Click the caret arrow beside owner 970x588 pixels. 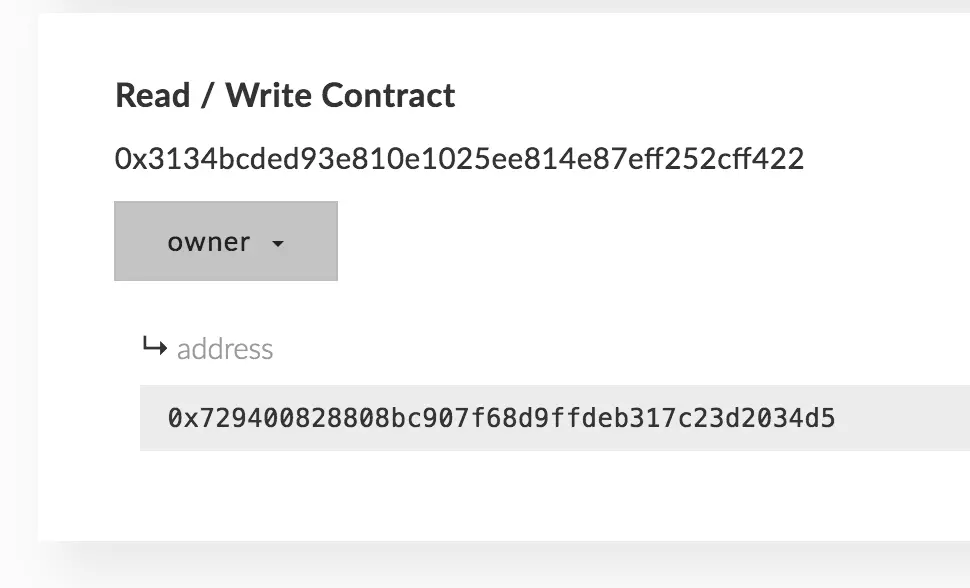(278, 244)
